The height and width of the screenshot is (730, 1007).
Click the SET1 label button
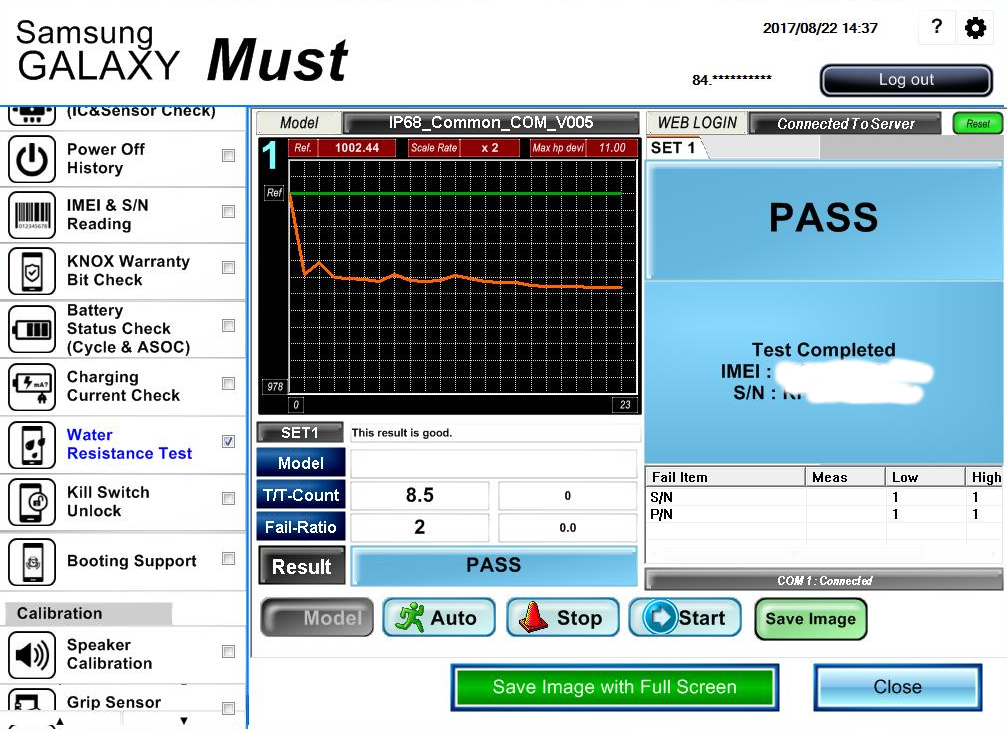[300, 433]
